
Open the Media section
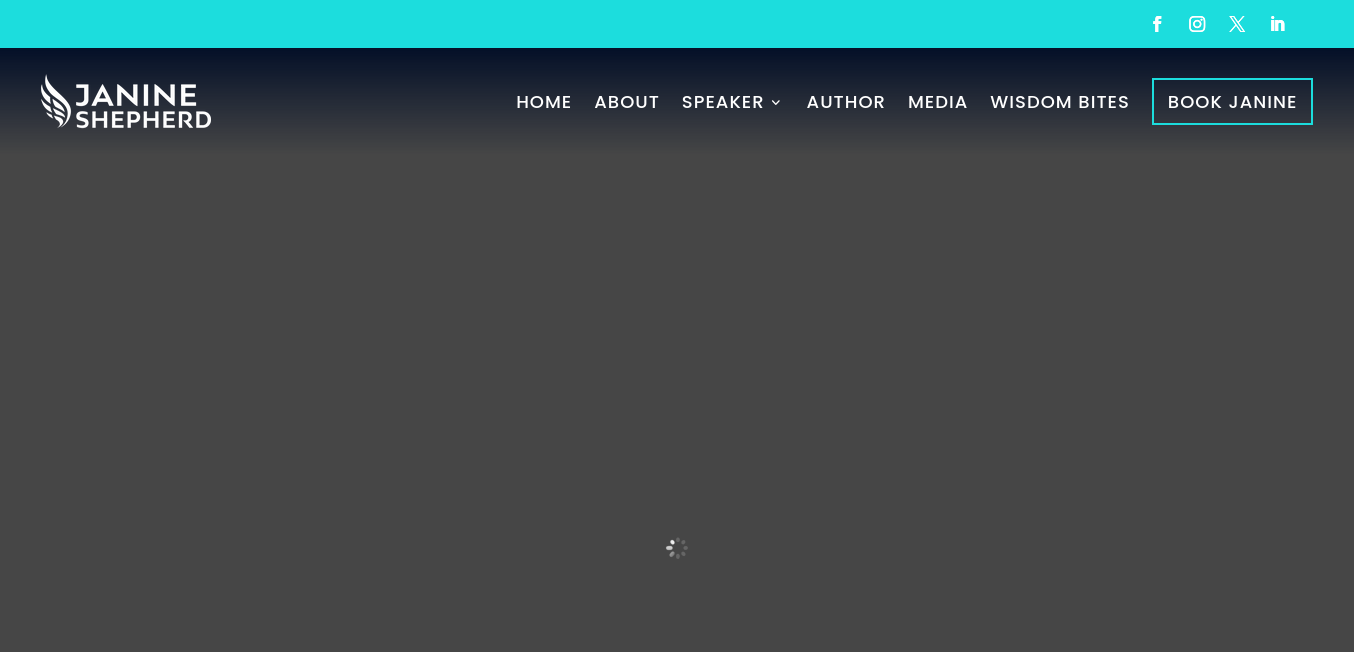tap(937, 102)
